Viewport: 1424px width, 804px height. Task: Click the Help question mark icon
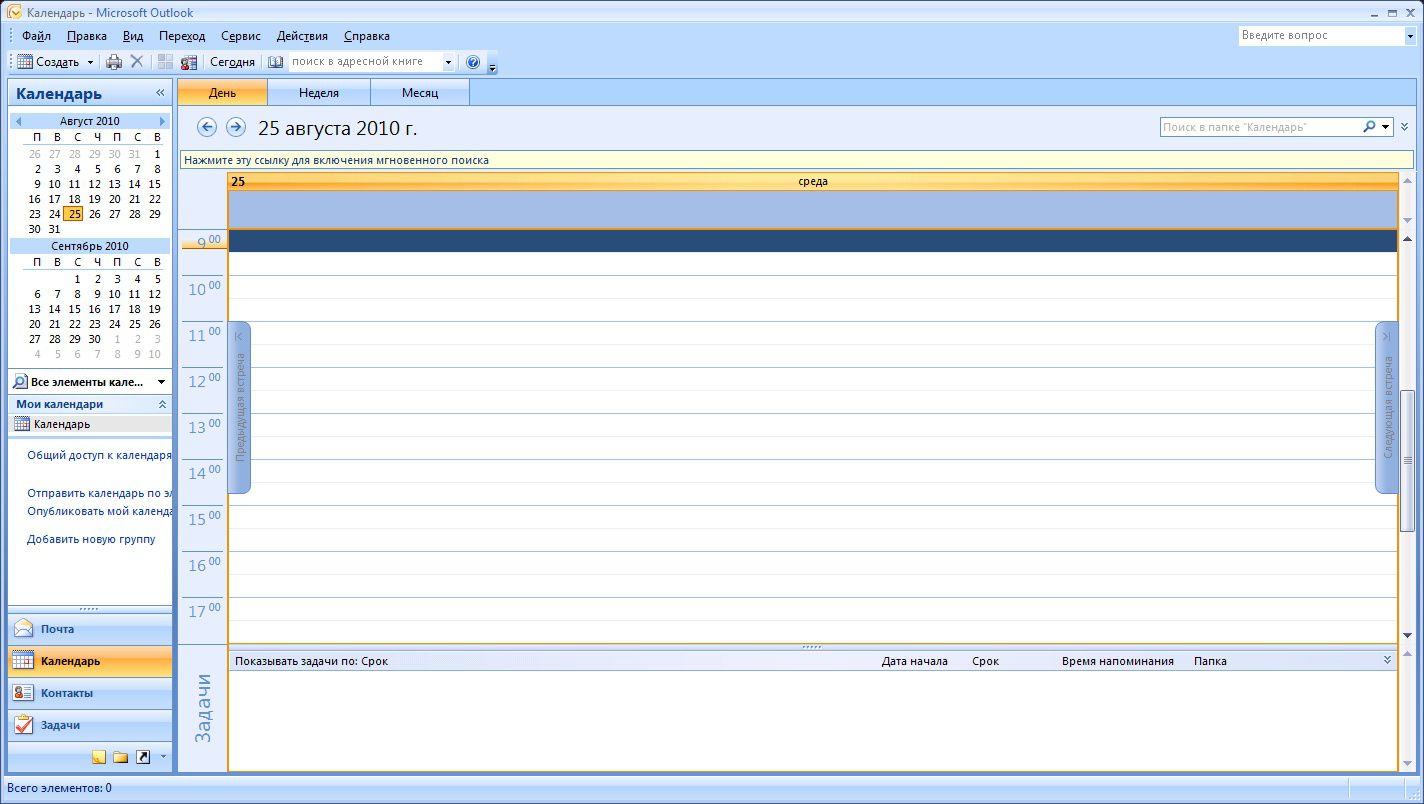coord(473,62)
